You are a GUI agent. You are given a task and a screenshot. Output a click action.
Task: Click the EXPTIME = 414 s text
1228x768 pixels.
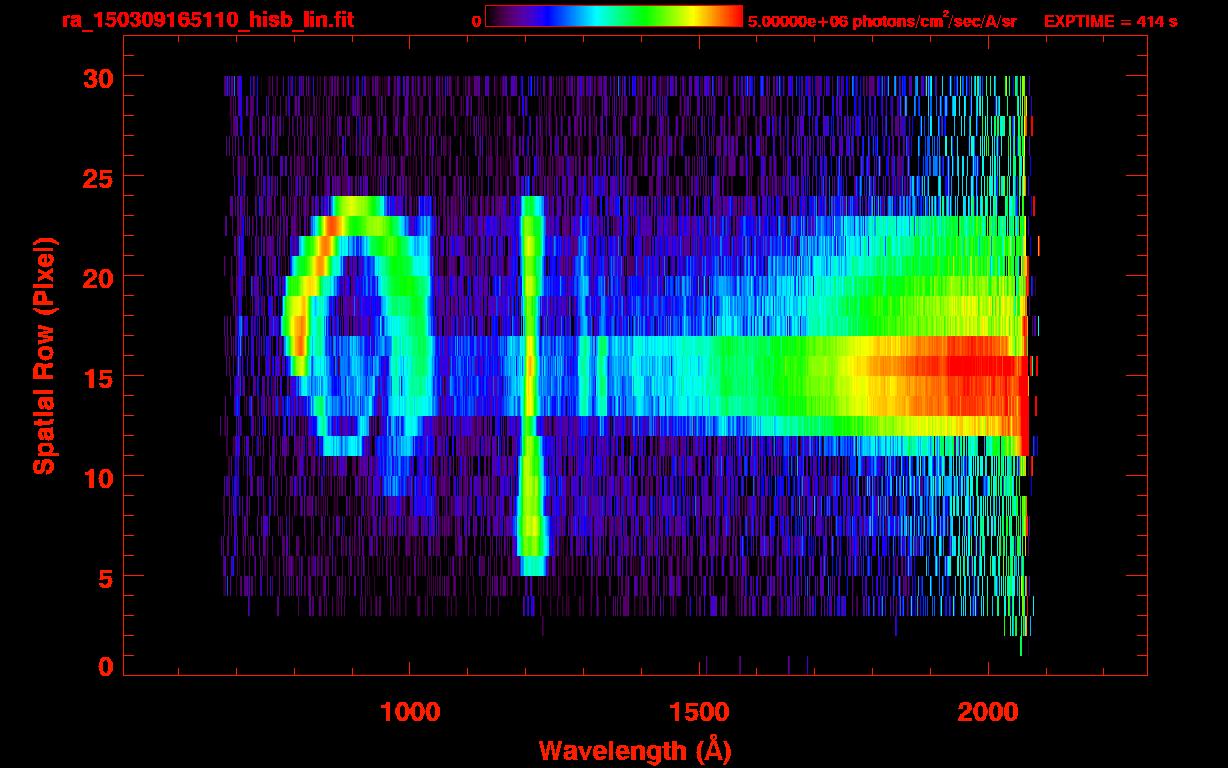tap(1110, 21)
